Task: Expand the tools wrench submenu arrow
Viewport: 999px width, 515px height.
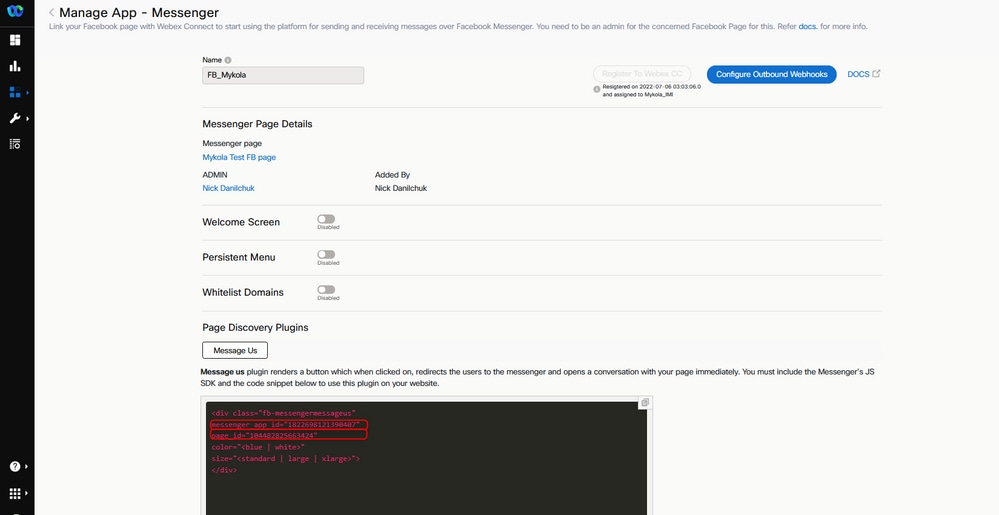Action: coord(27,119)
